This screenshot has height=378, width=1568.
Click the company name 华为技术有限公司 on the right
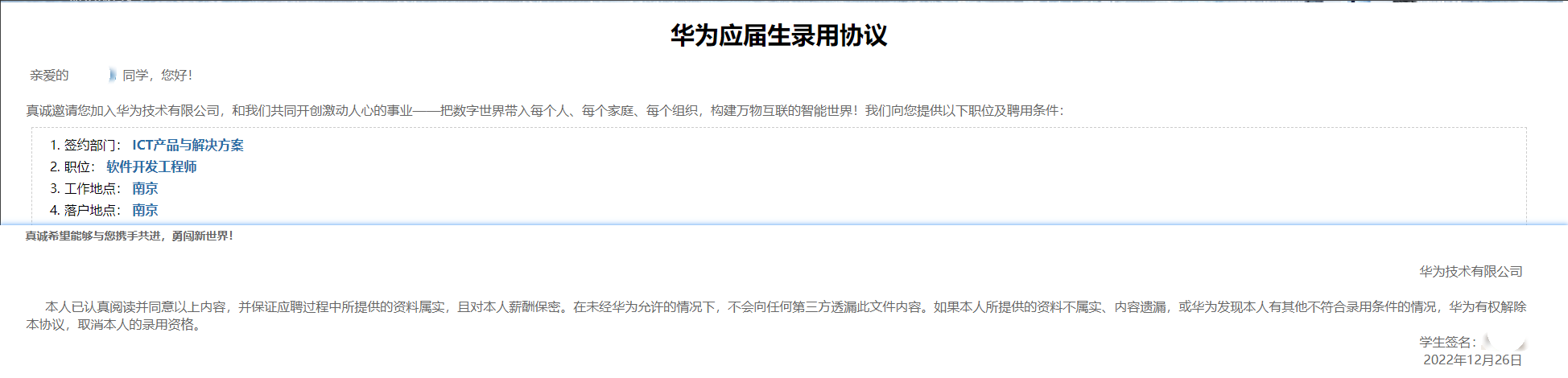point(1471,272)
